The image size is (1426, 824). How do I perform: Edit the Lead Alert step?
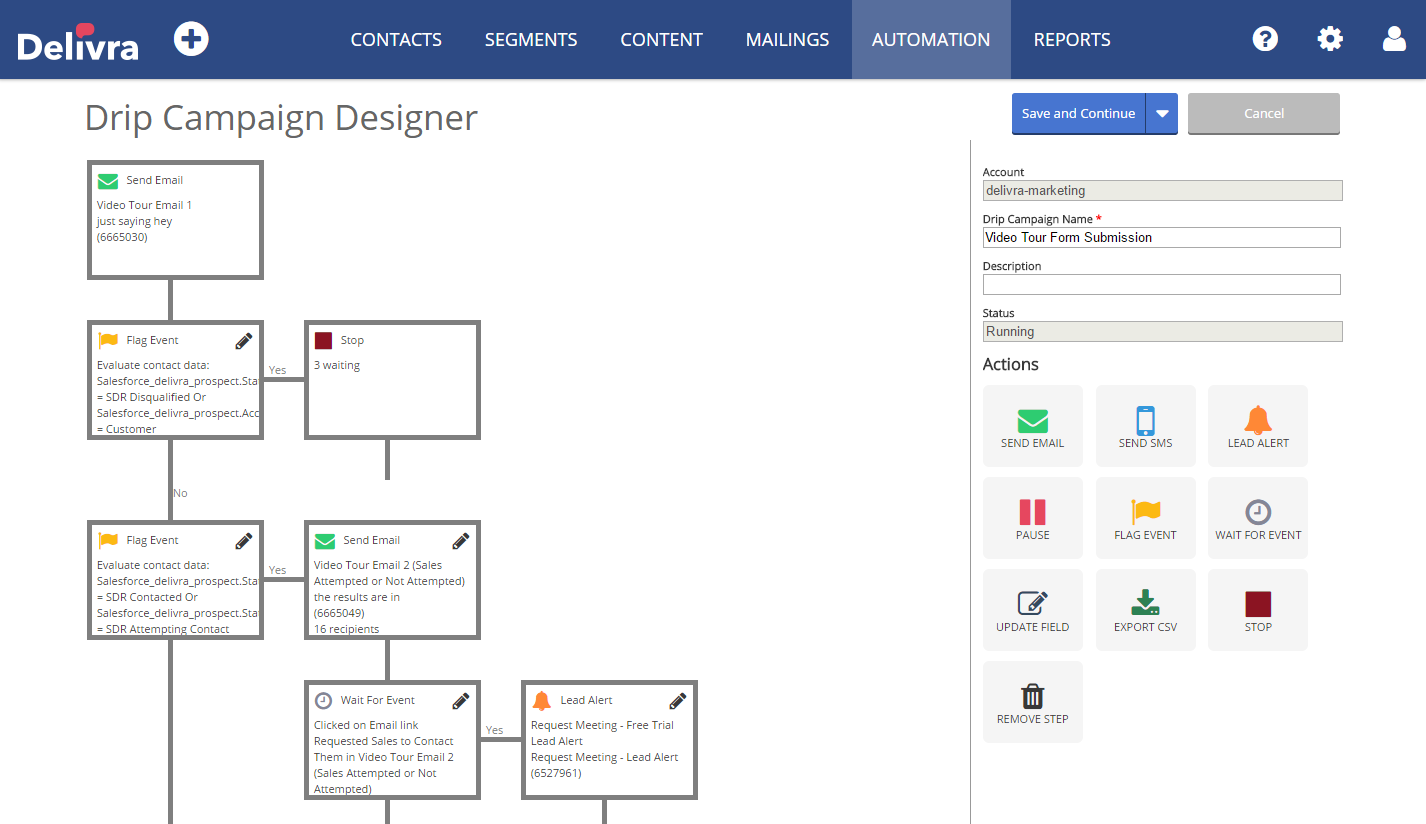(678, 701)
